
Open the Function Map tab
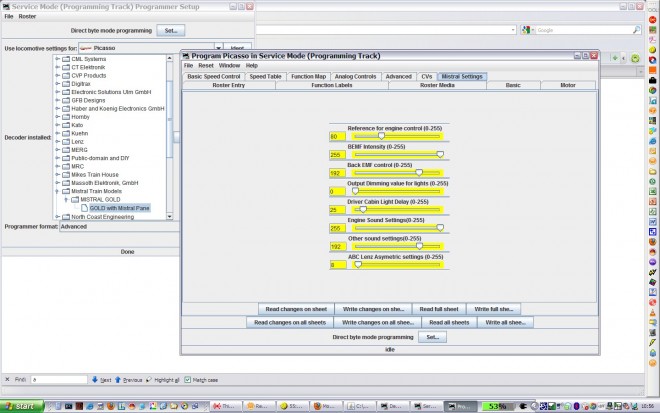tap(309, 77)
